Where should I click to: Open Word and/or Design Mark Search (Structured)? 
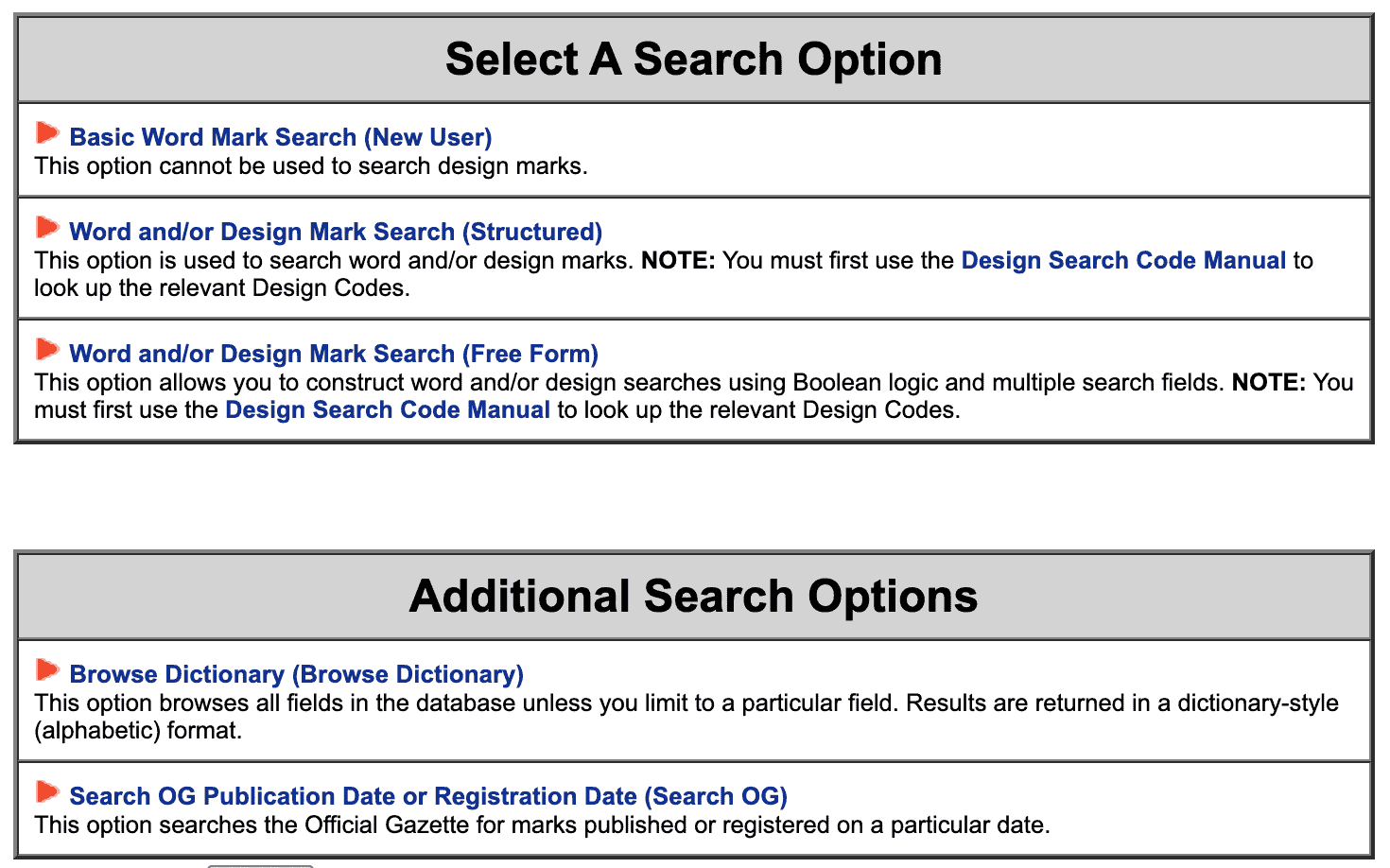pos(336,232)
